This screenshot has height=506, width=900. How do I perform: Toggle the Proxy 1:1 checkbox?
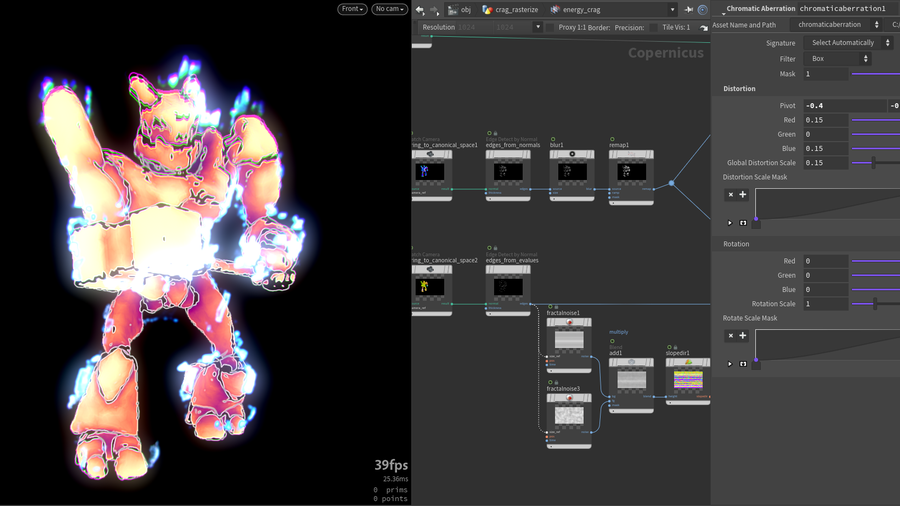(550, 28)
